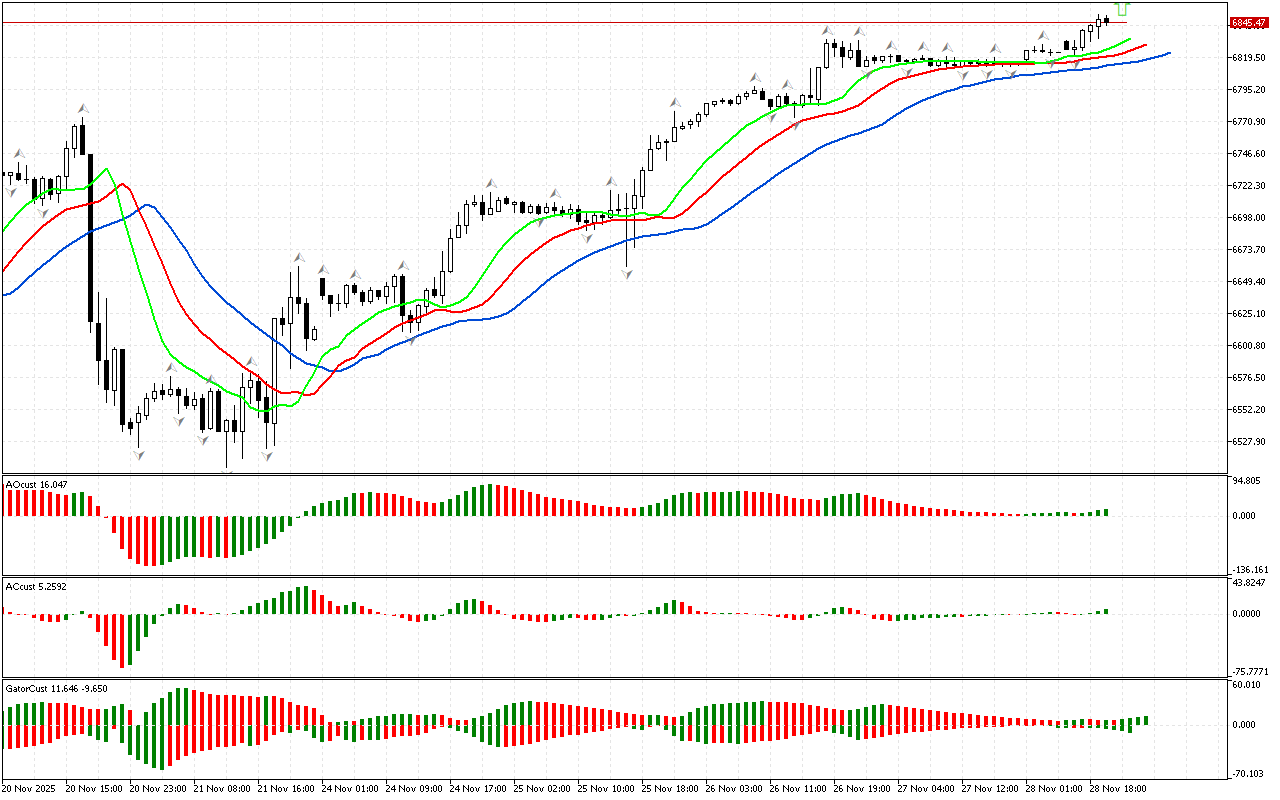The width and height of the screenshot is (1280, 800).
Task: Click the GatorCust 11.646 -9.650 label
Action: click(56, 689)
